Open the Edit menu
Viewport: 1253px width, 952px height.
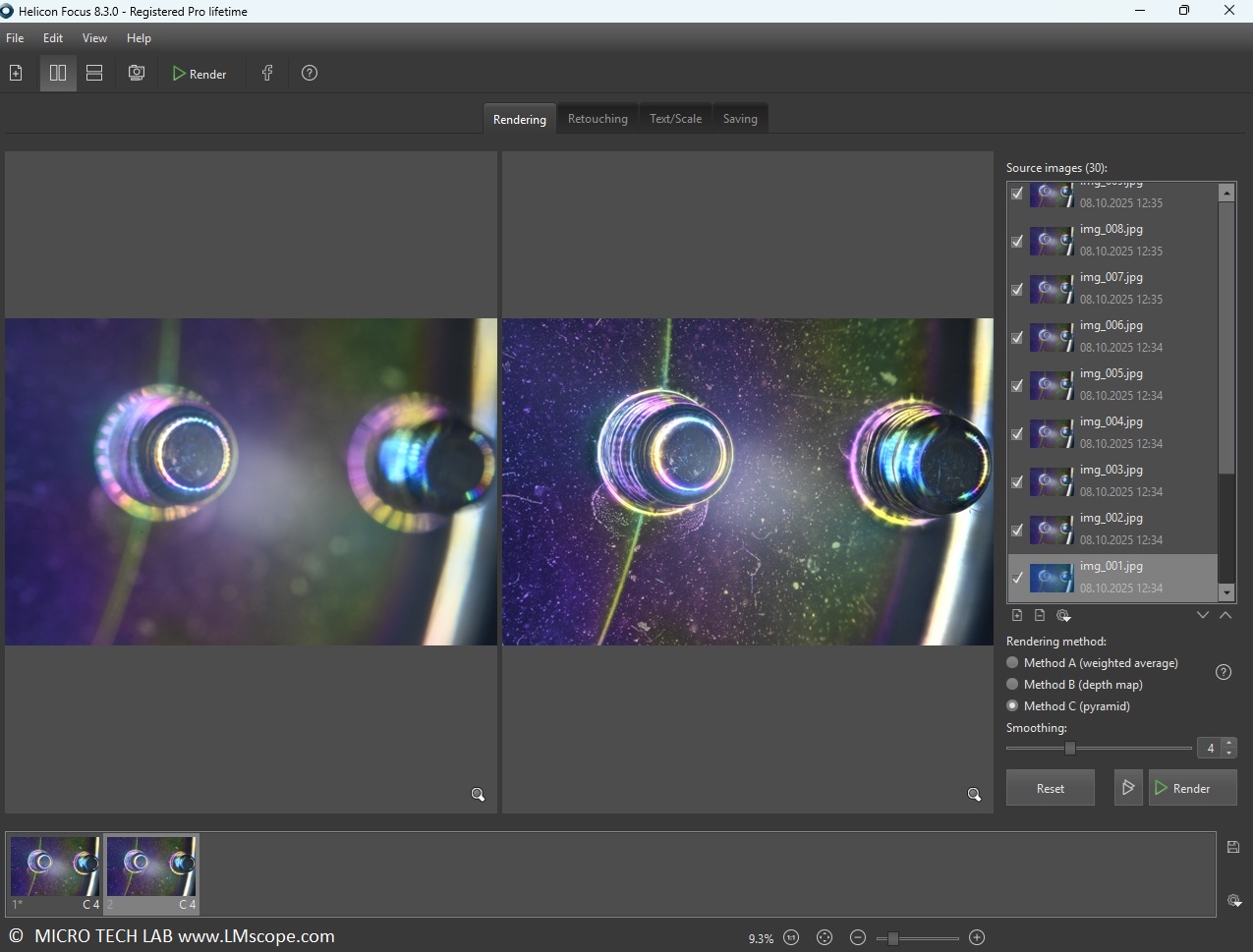pos(53,38)
